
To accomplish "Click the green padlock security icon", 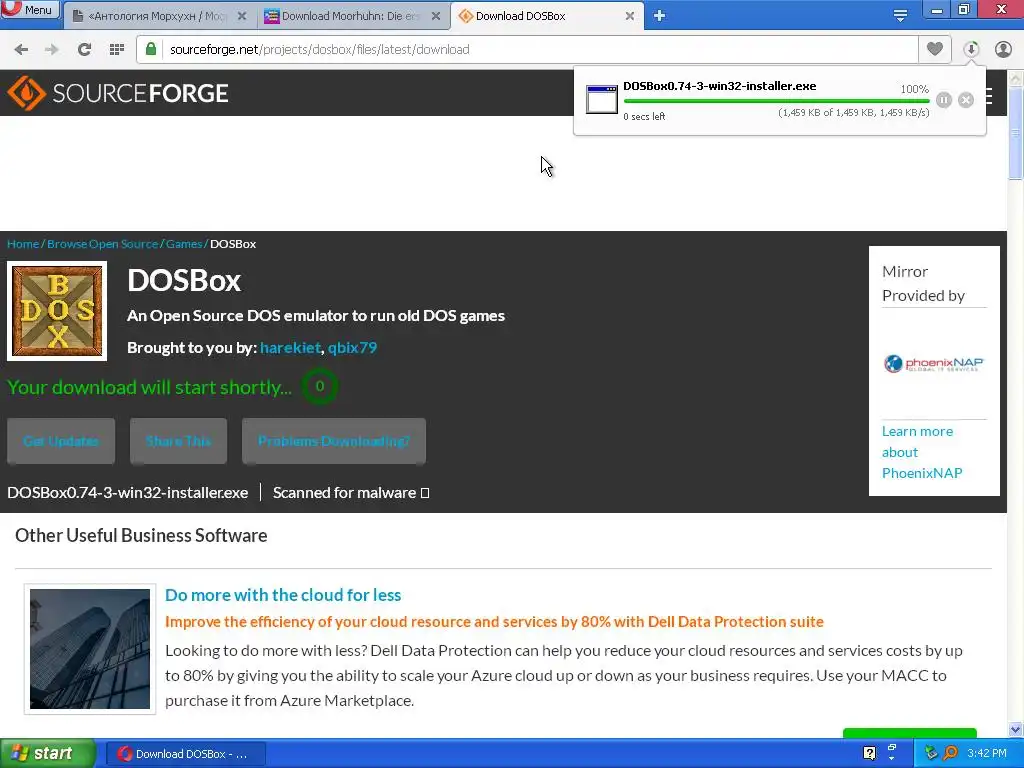I will coord(151,49).
